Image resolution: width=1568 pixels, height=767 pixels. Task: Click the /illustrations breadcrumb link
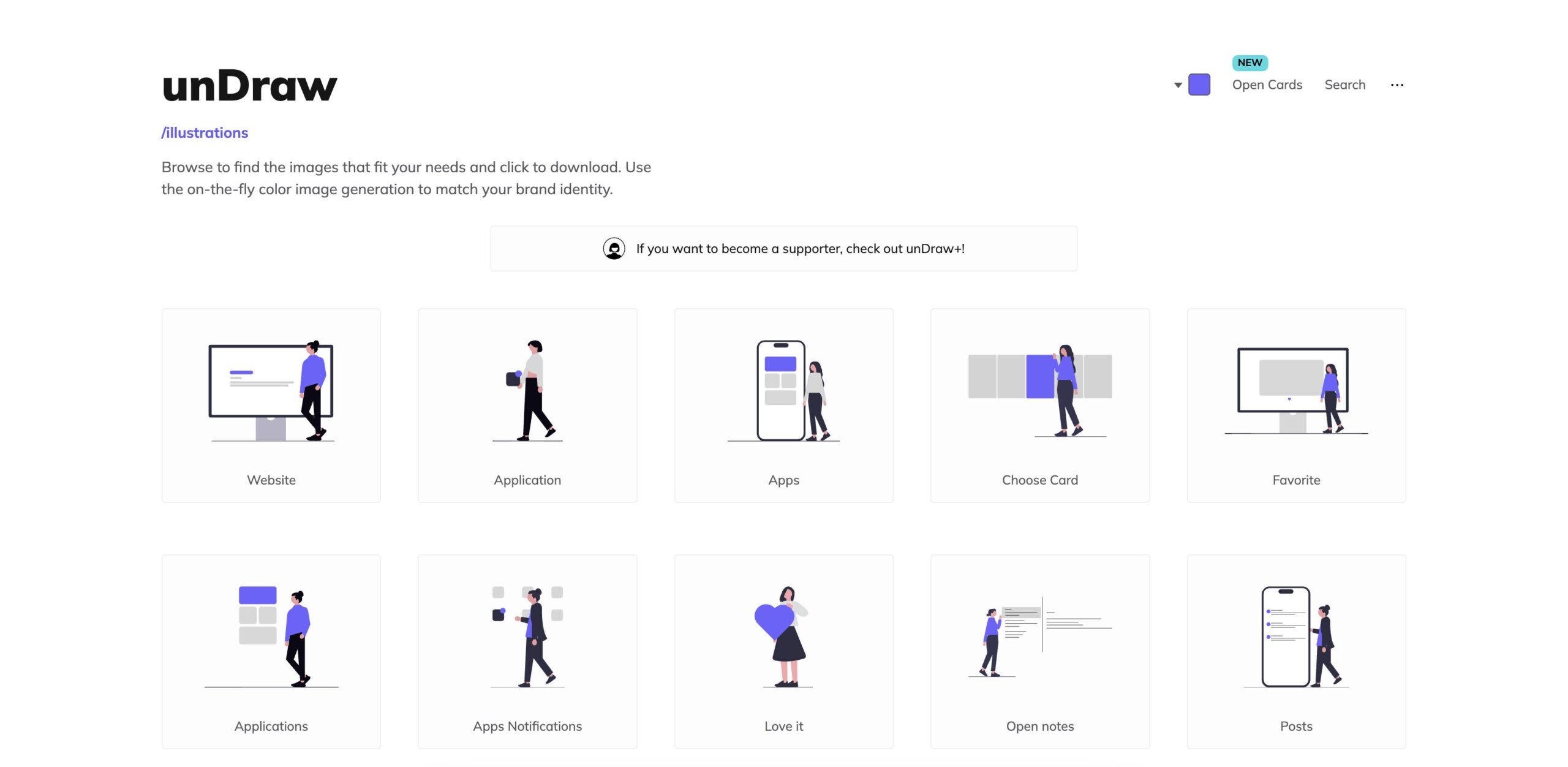(205, 132)
